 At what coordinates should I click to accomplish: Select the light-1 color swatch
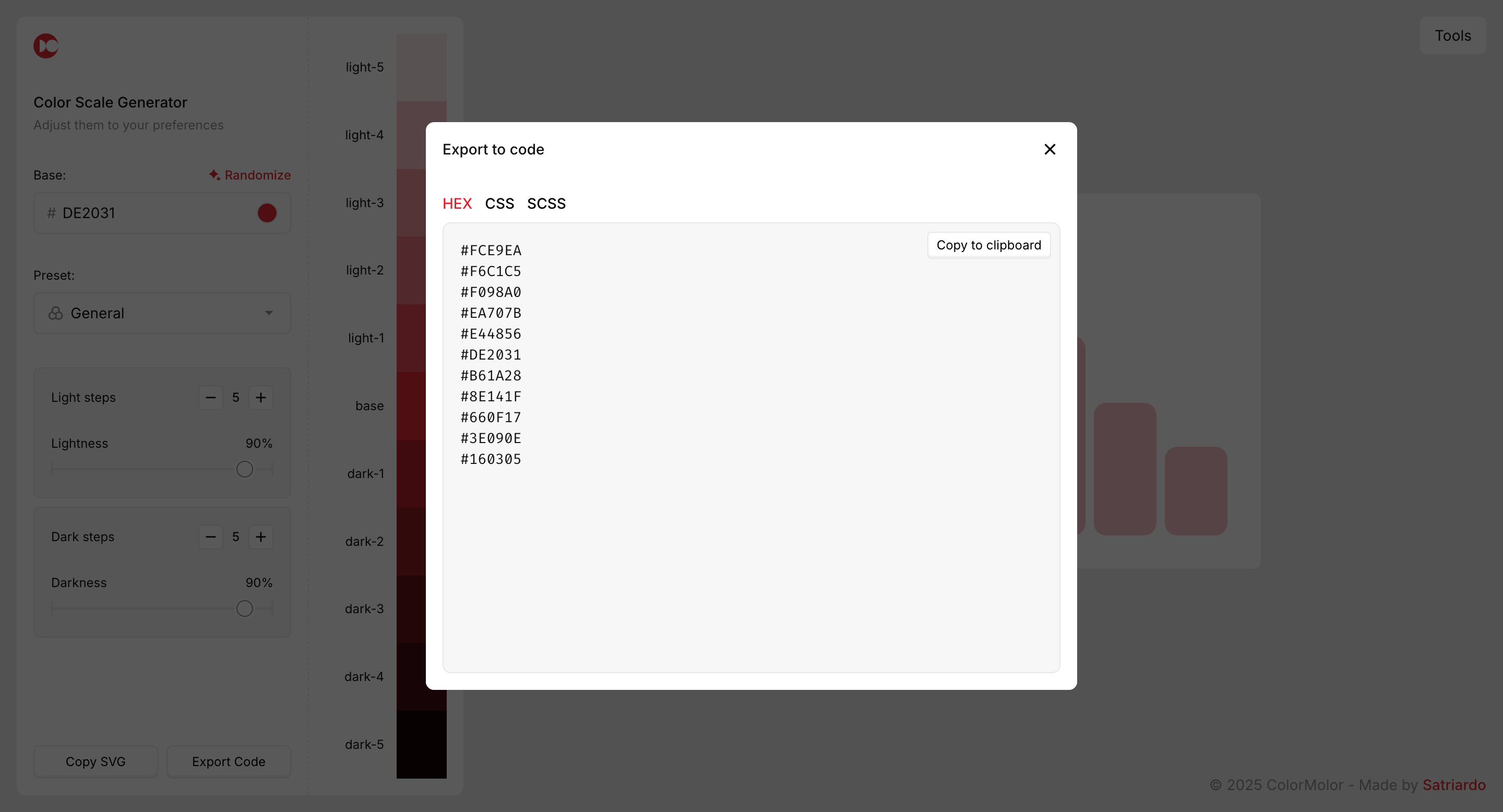[x=411, y=338]
